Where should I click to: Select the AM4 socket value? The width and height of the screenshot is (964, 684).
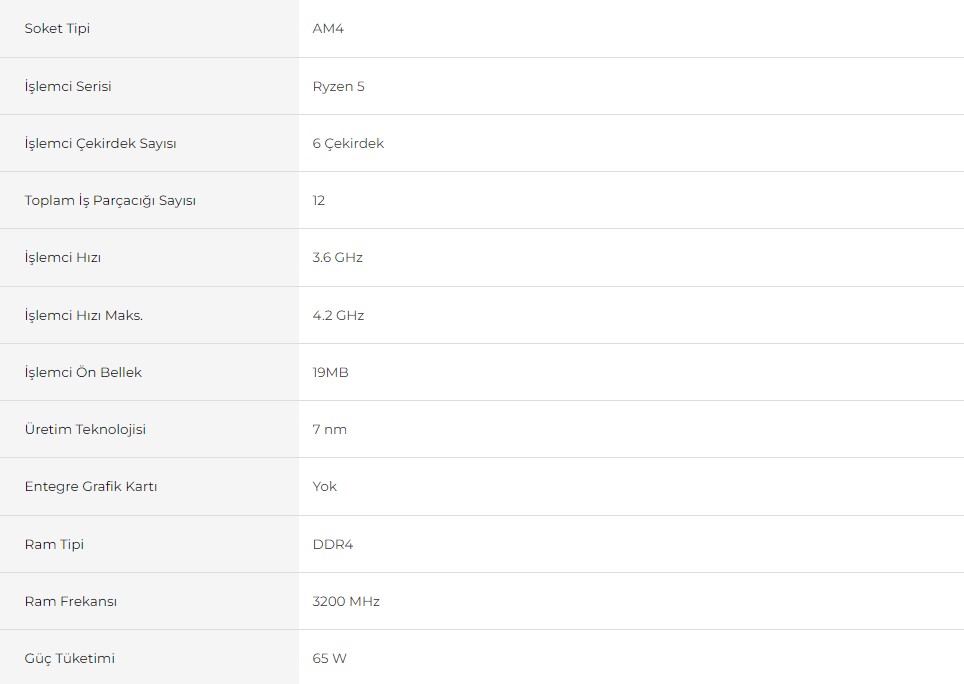[x=328, y=29]
